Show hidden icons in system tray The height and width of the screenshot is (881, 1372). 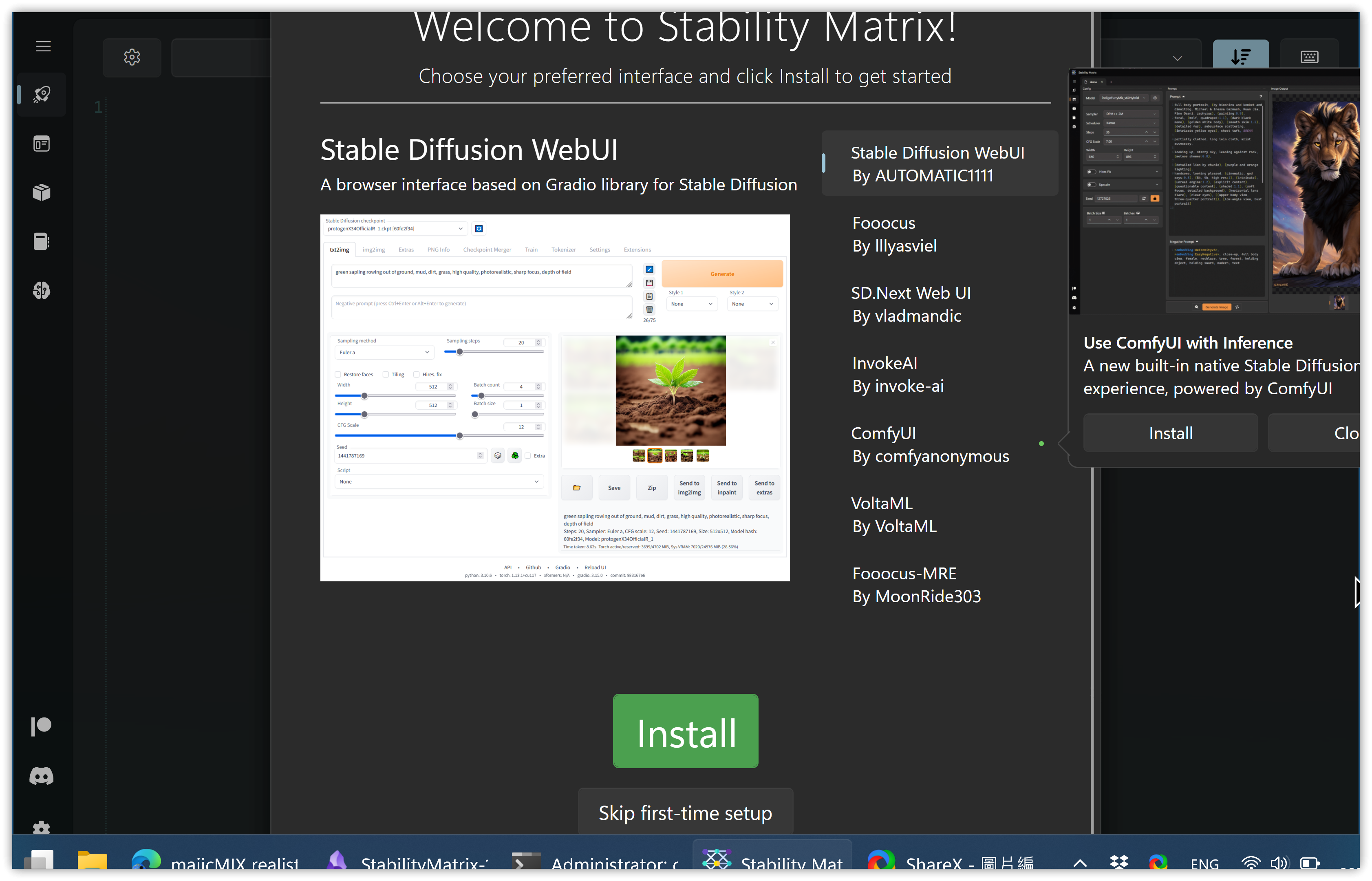[1079, 863]
